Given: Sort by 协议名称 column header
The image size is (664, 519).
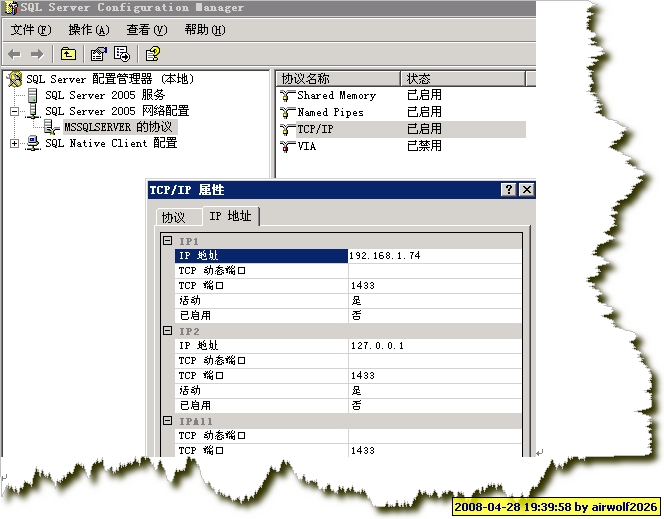Looking at the screenshot, I should [338, 79].
